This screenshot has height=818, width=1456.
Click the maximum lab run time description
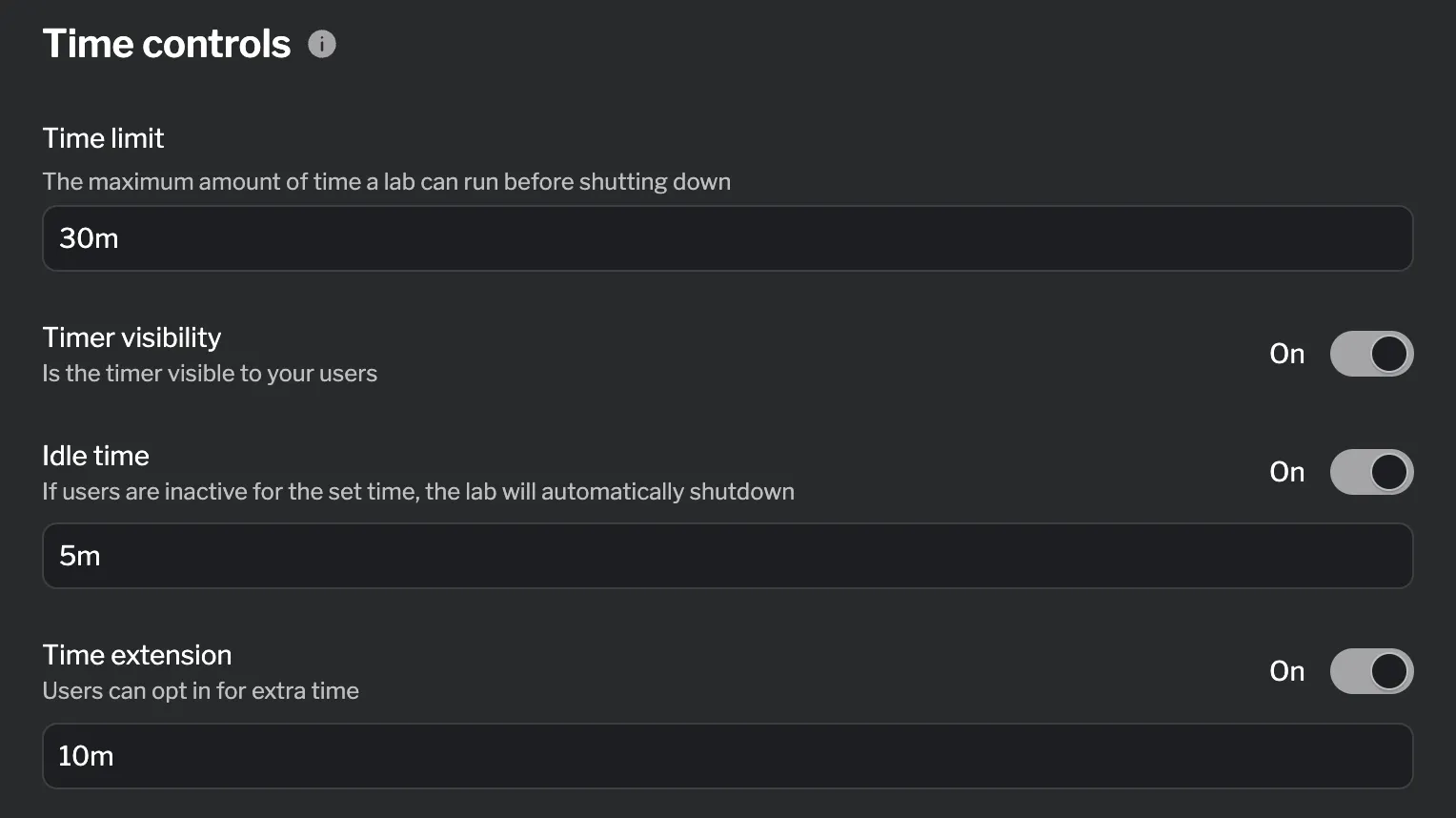386,181
